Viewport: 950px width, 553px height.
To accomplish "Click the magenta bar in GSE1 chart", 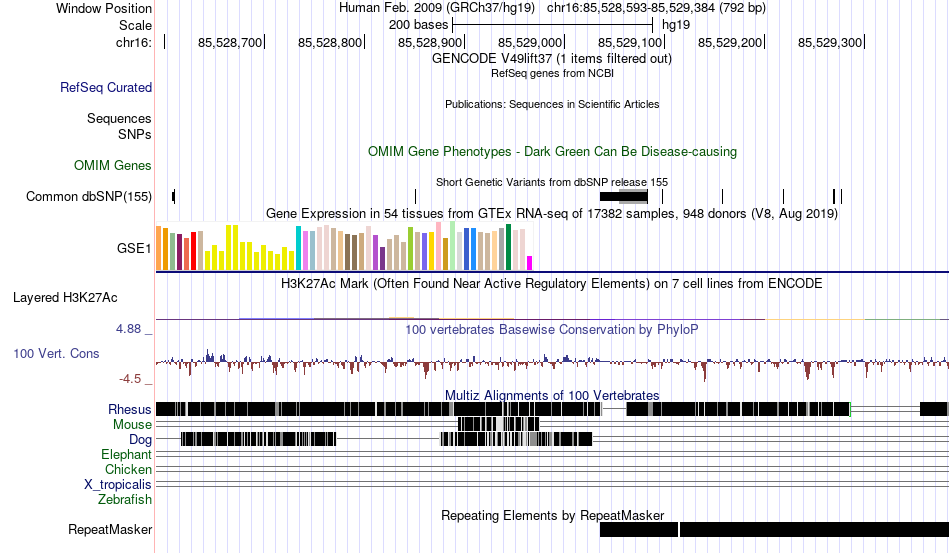I will tap(530, 263).
